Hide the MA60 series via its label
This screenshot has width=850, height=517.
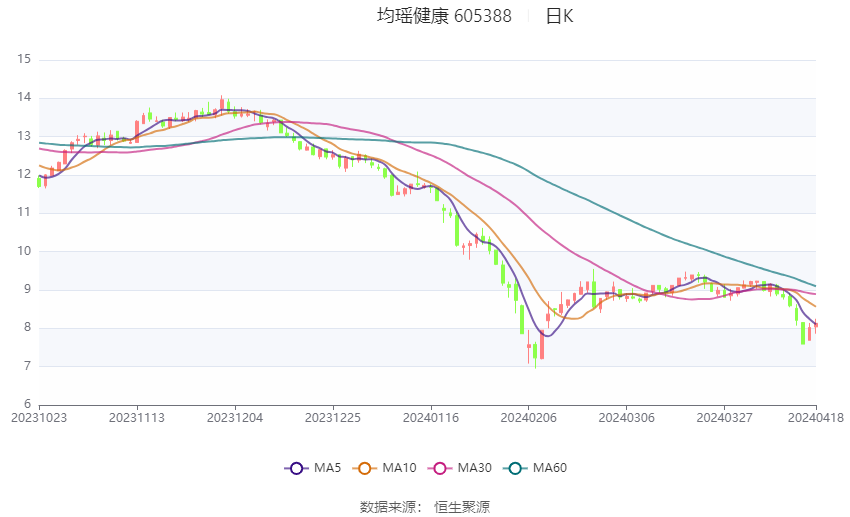coord(550,468)
